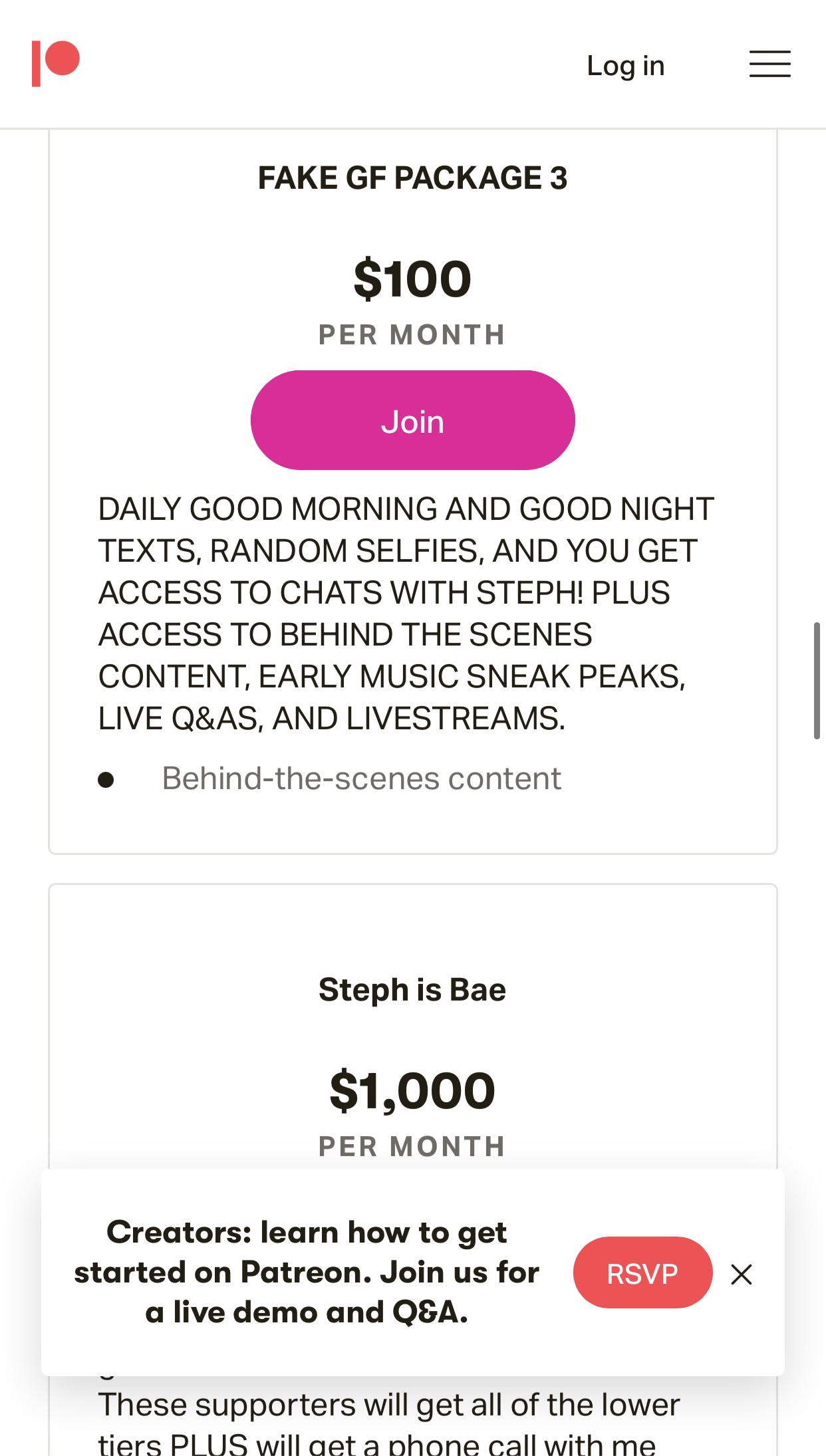
Task: Click the Log in link
Action: 625,65
